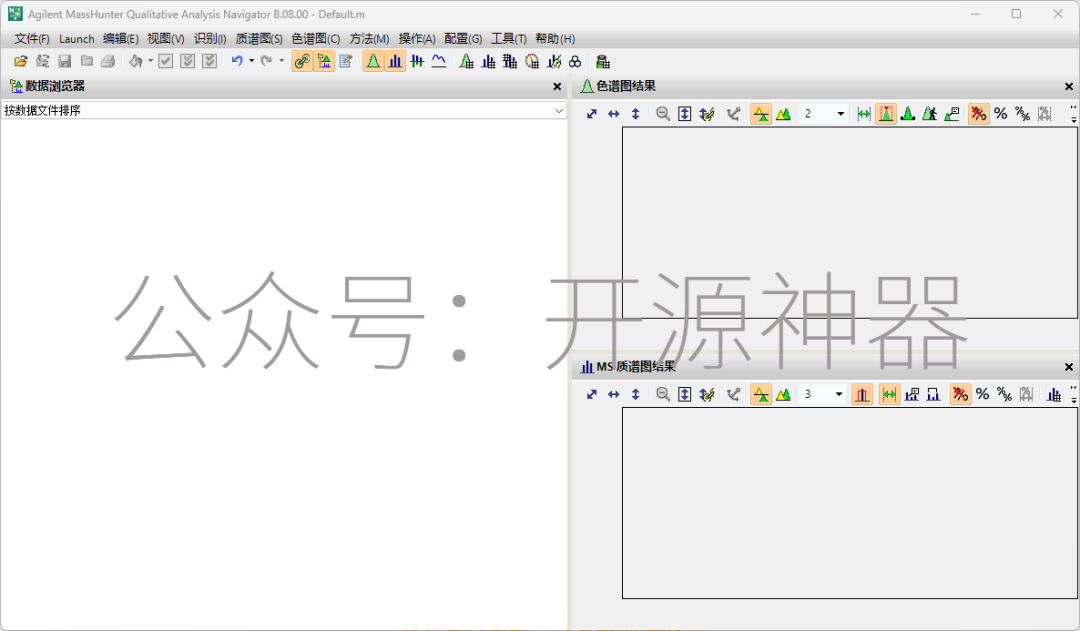
Task: Open the 文件(F) menu
Action: pos(32,39)
